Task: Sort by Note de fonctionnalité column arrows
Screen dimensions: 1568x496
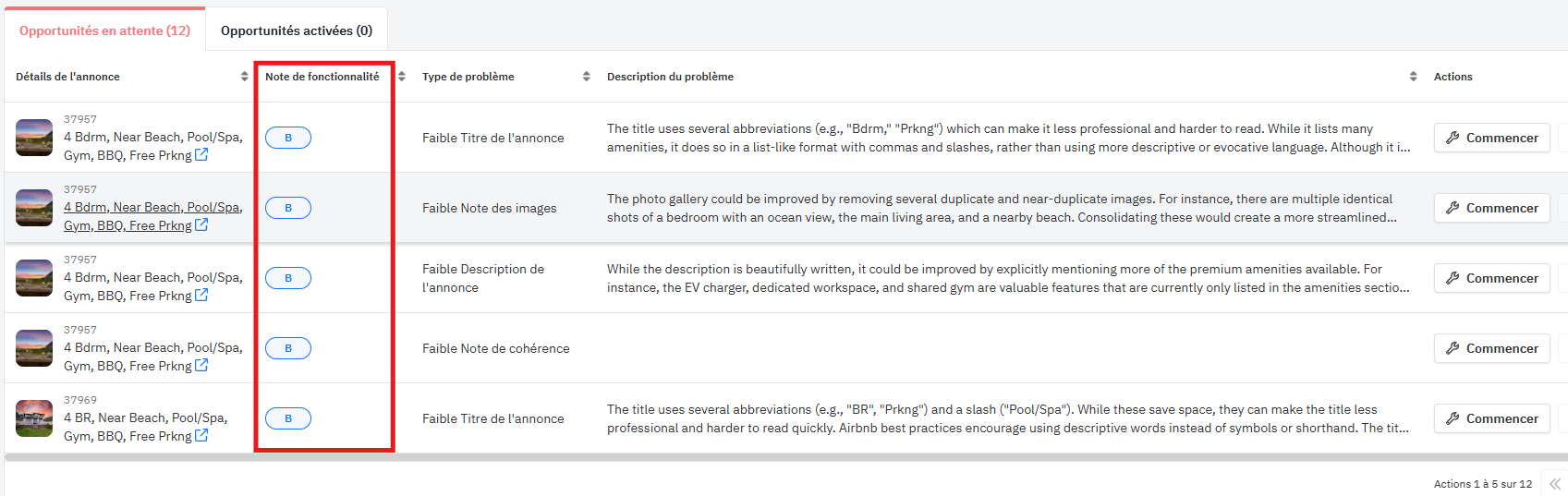Action: (x=402, y=77)
